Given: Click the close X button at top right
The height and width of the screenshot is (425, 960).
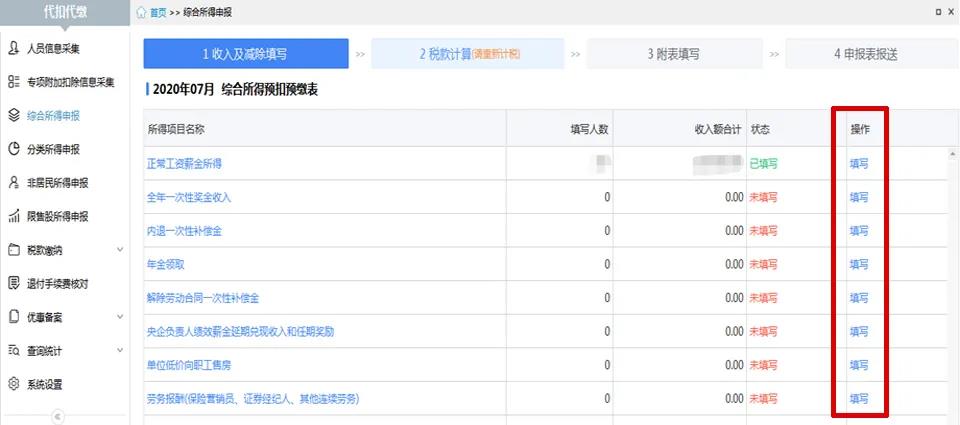Looking at the screenshot, I should click(x=951, y=12).
